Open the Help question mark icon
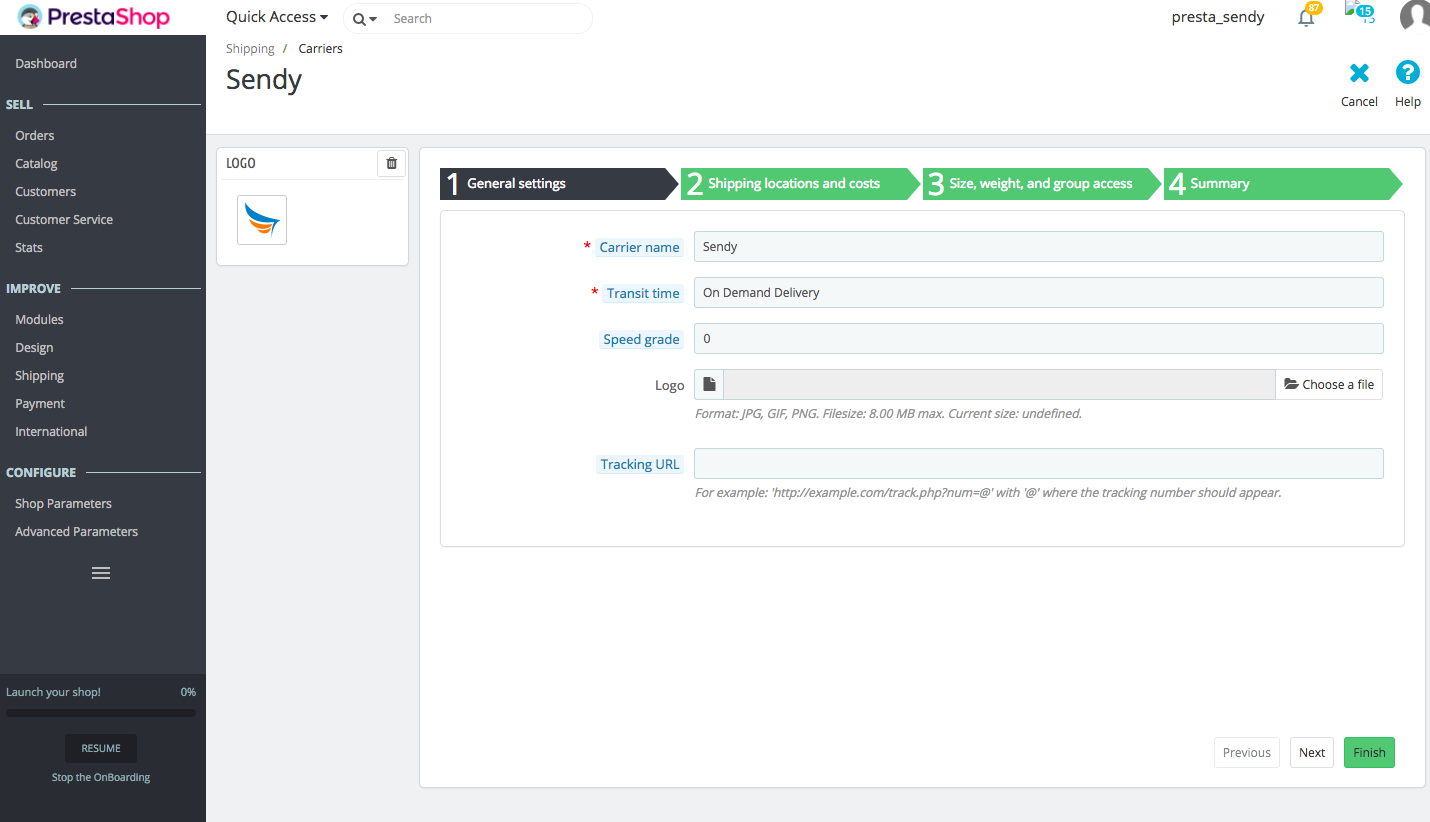The width and height of the screenshot is (1430, 822). point(1408,72)
